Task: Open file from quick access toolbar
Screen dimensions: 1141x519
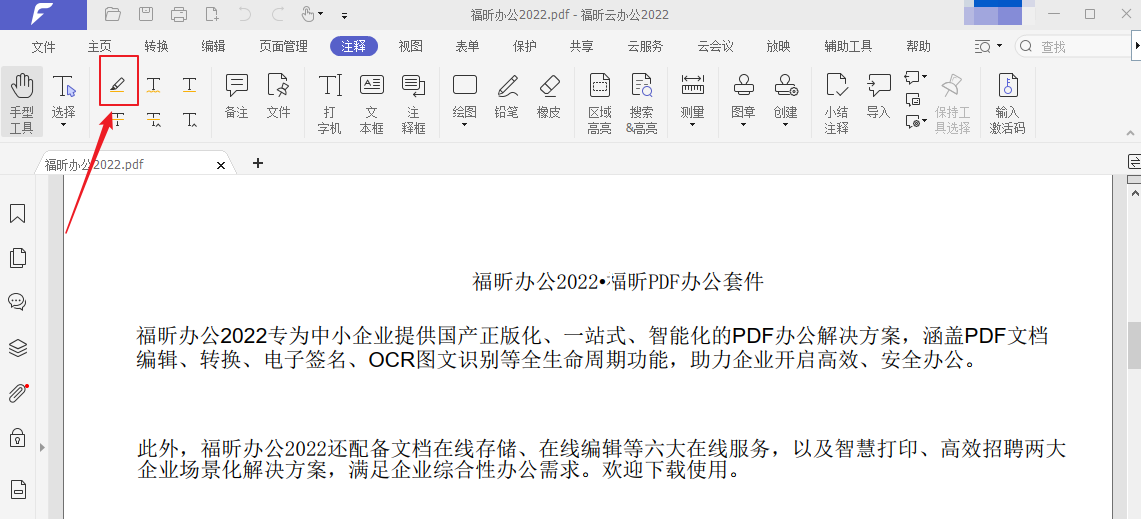Action: [x=112, y=13]
